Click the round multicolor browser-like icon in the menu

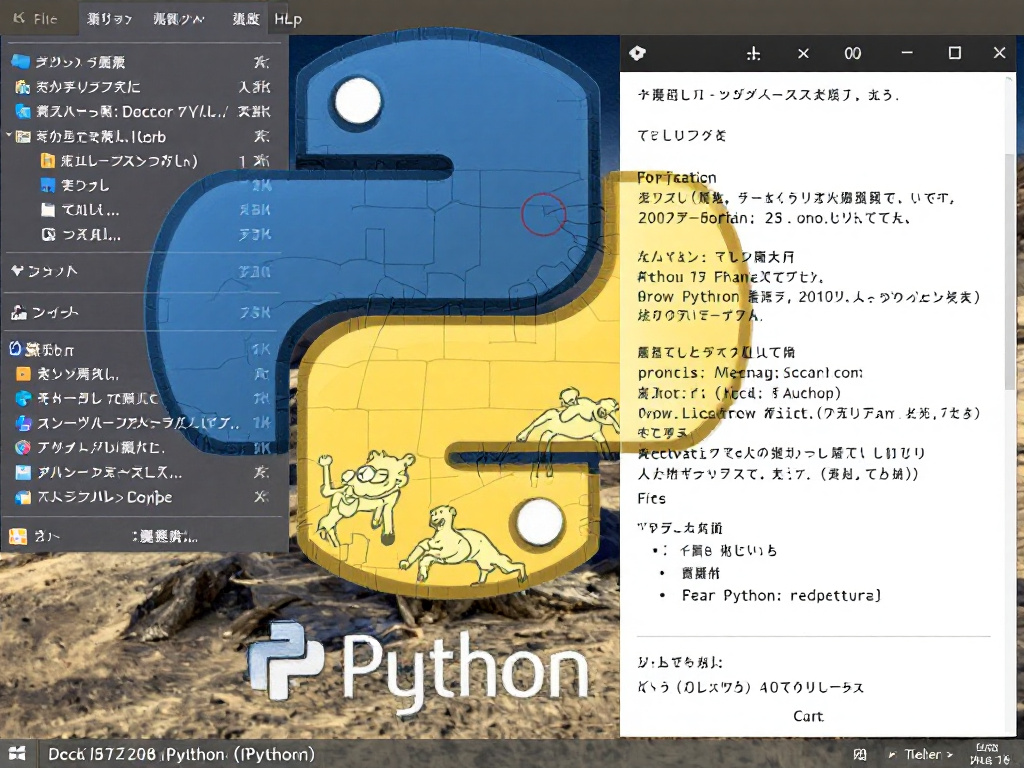[23, 447]
